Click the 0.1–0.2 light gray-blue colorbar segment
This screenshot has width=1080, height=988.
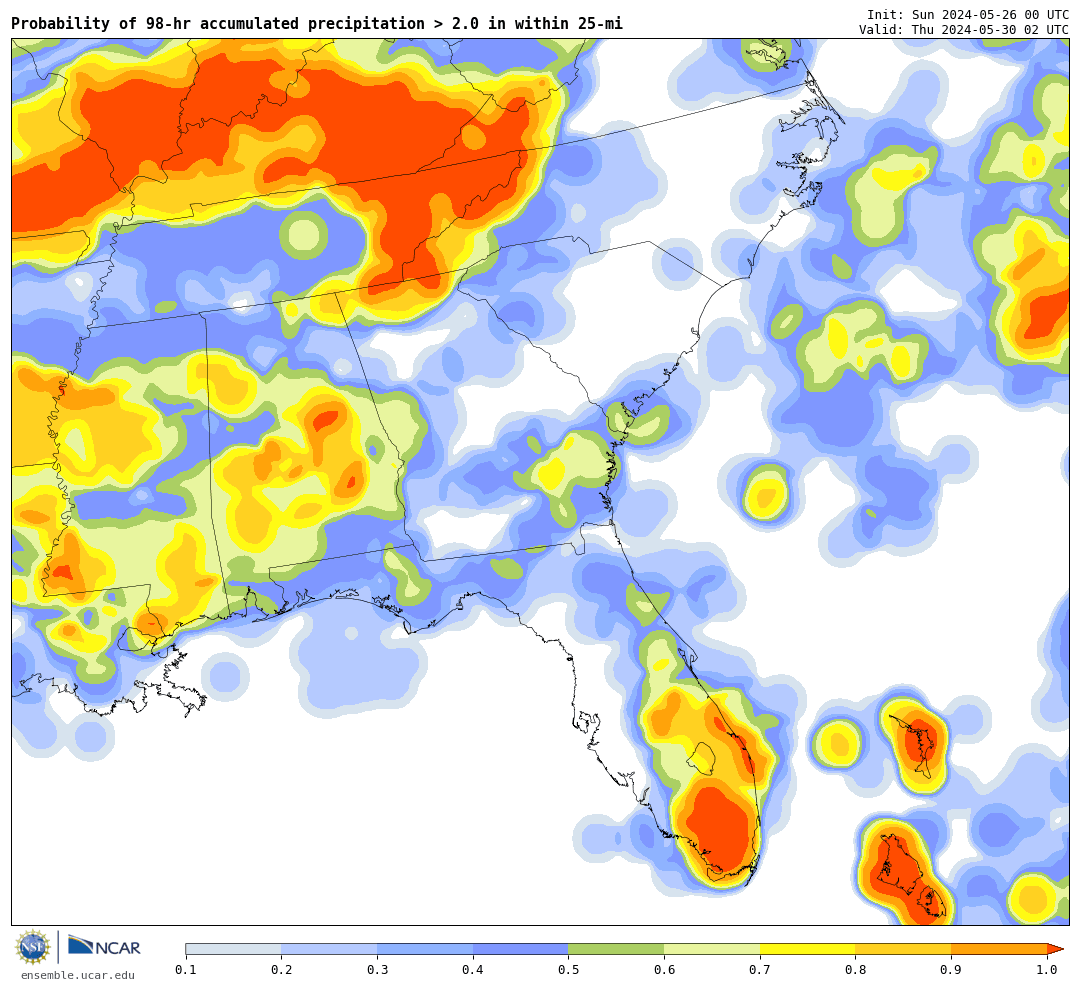click(233, 949)
